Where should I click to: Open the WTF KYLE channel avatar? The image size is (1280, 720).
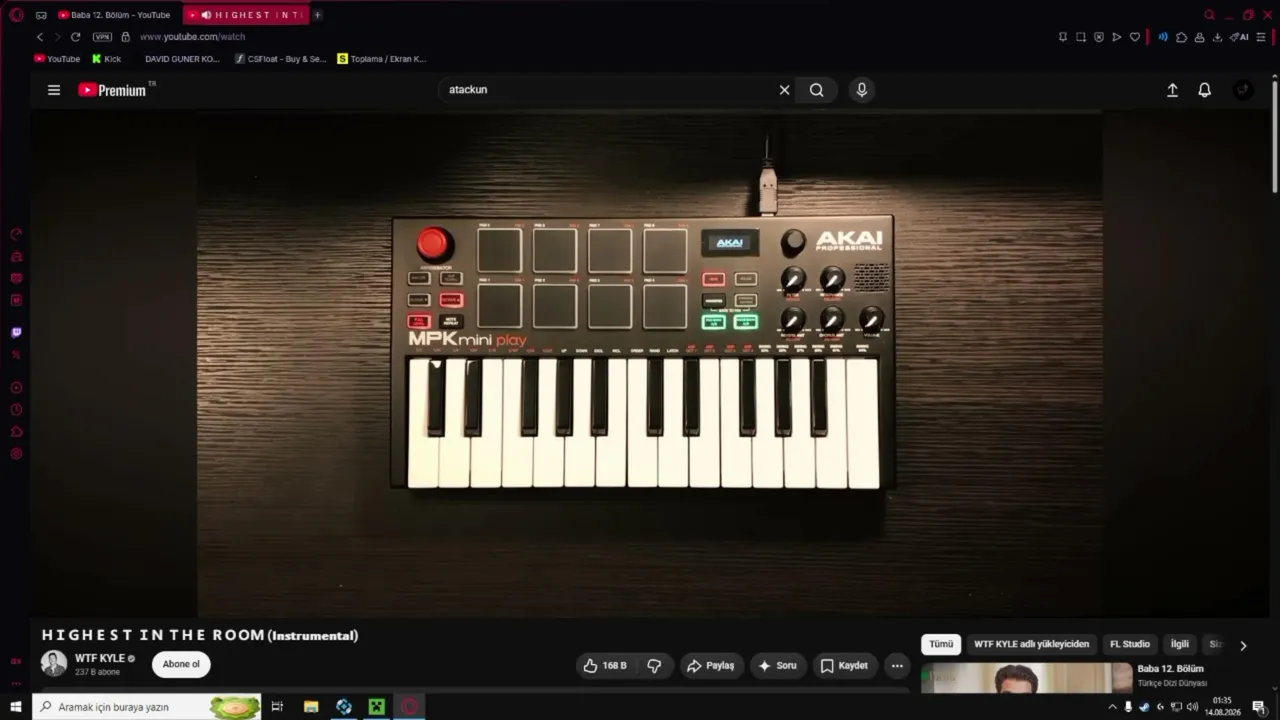point(54,663)
